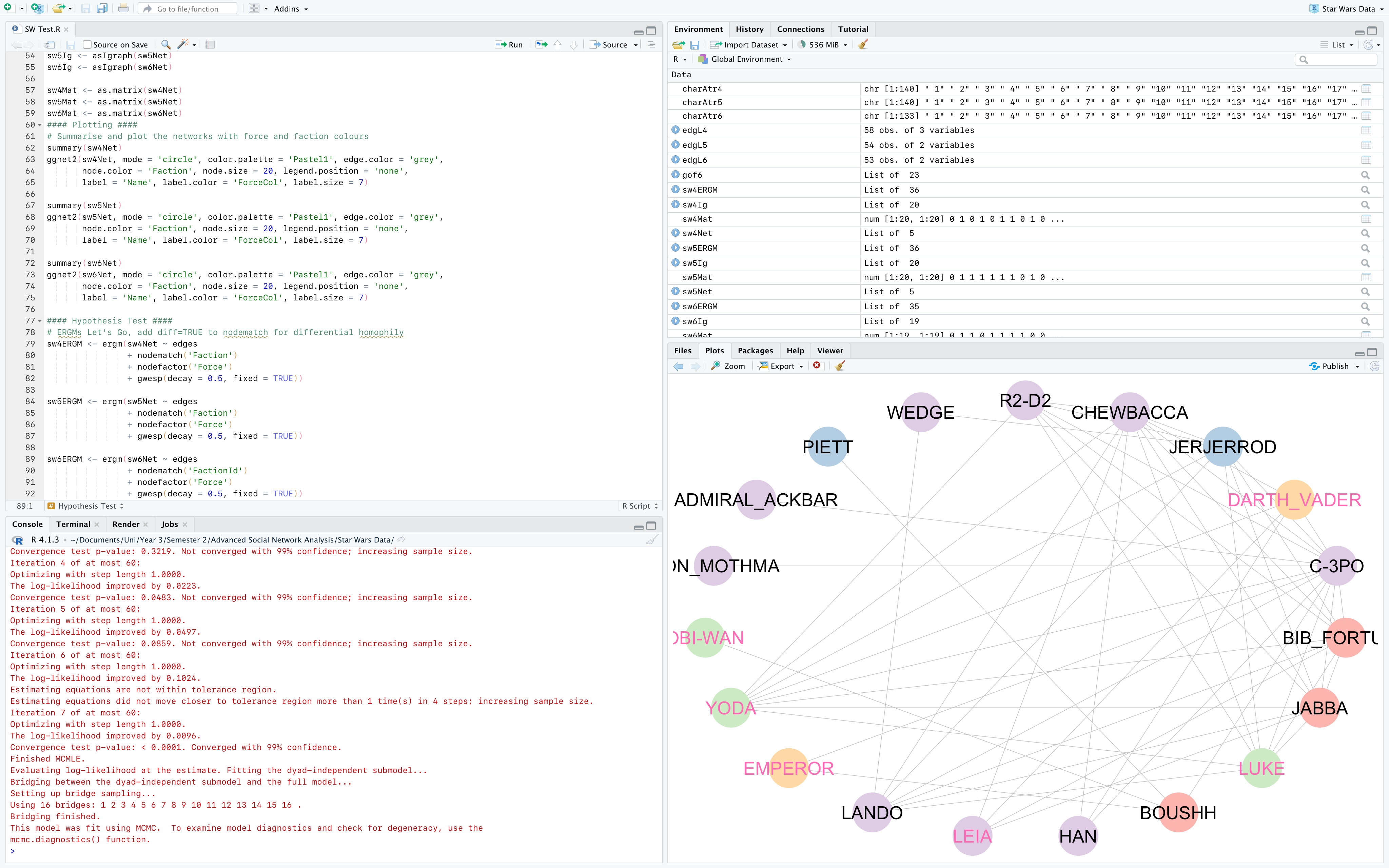The height and width of the screenshot is (868, 1389).
Task: Click the Go to file/function field
Action: [188, 8]
